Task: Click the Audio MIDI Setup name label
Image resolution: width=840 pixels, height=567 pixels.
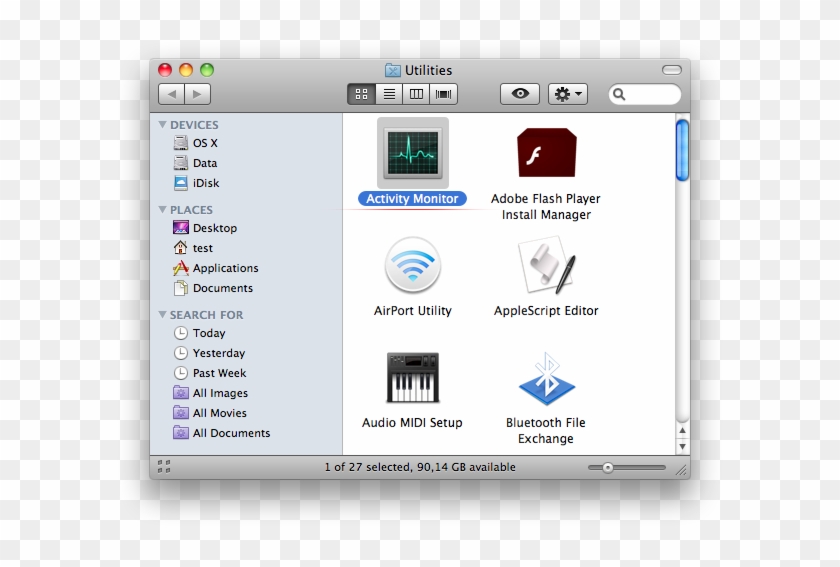Action: click(412, 423)
